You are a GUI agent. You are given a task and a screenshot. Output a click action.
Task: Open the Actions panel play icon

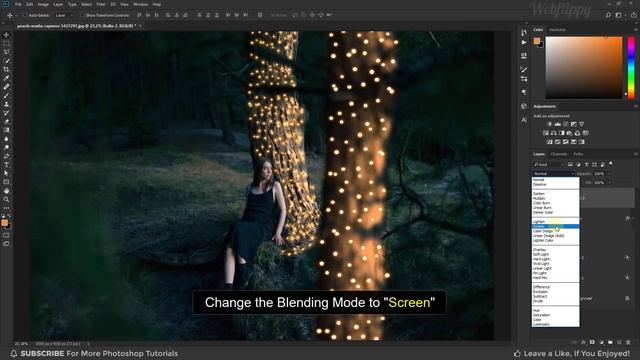click(524, 42)
